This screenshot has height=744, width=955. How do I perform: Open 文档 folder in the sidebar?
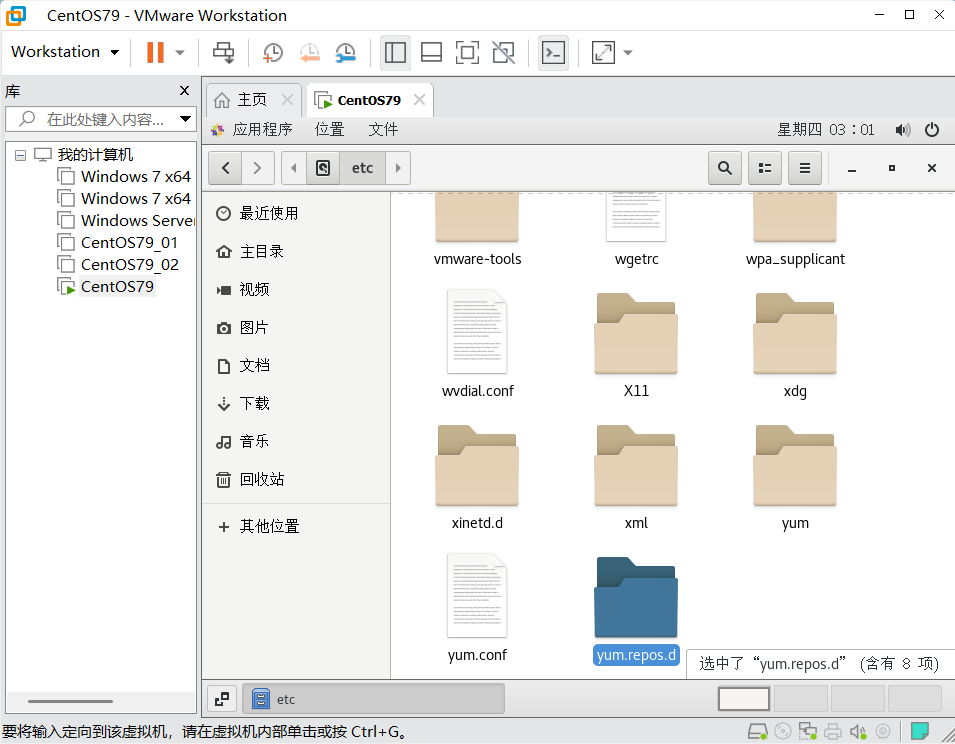[296, 365]
